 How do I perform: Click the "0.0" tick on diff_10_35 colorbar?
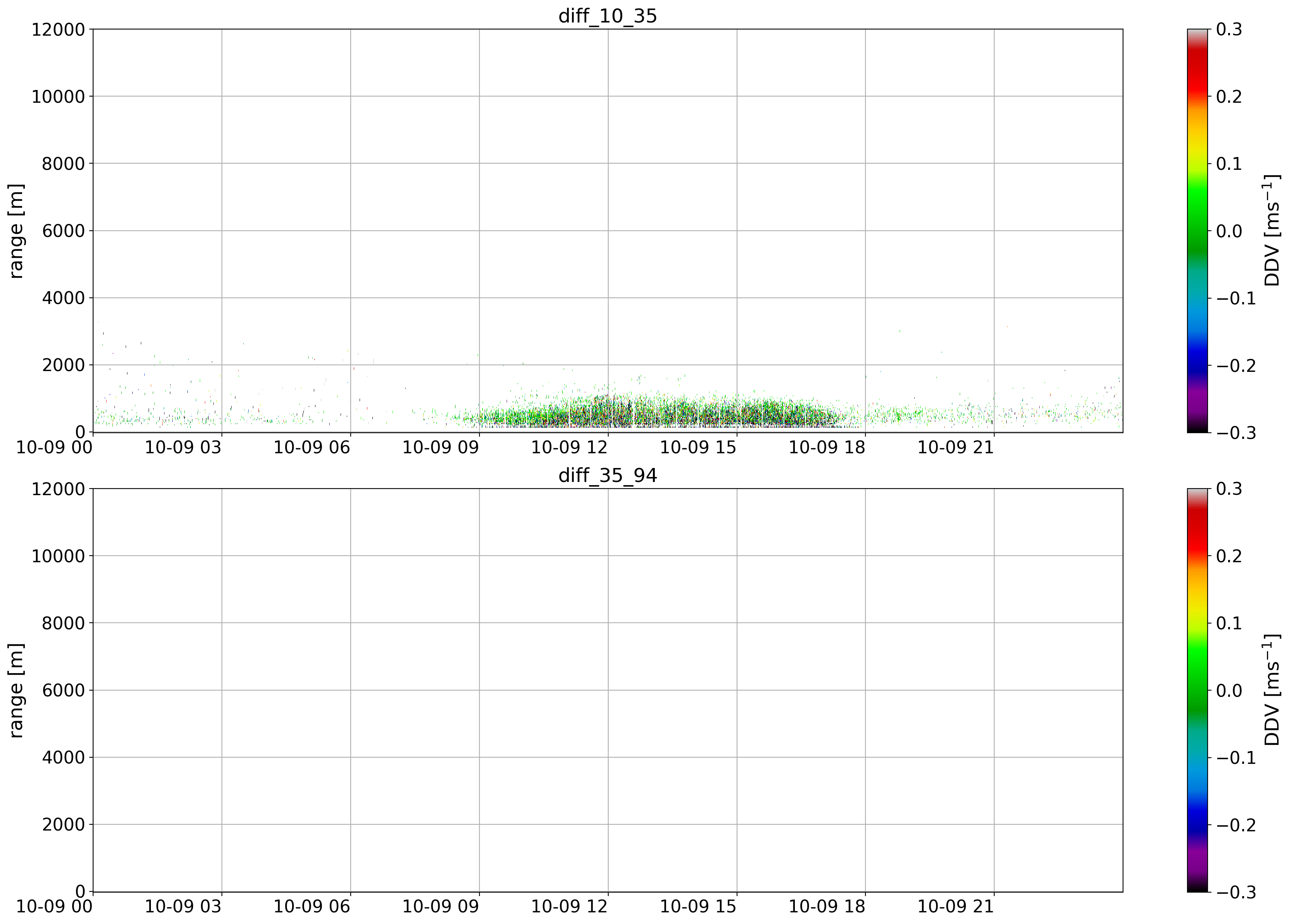coord(1230,231)
